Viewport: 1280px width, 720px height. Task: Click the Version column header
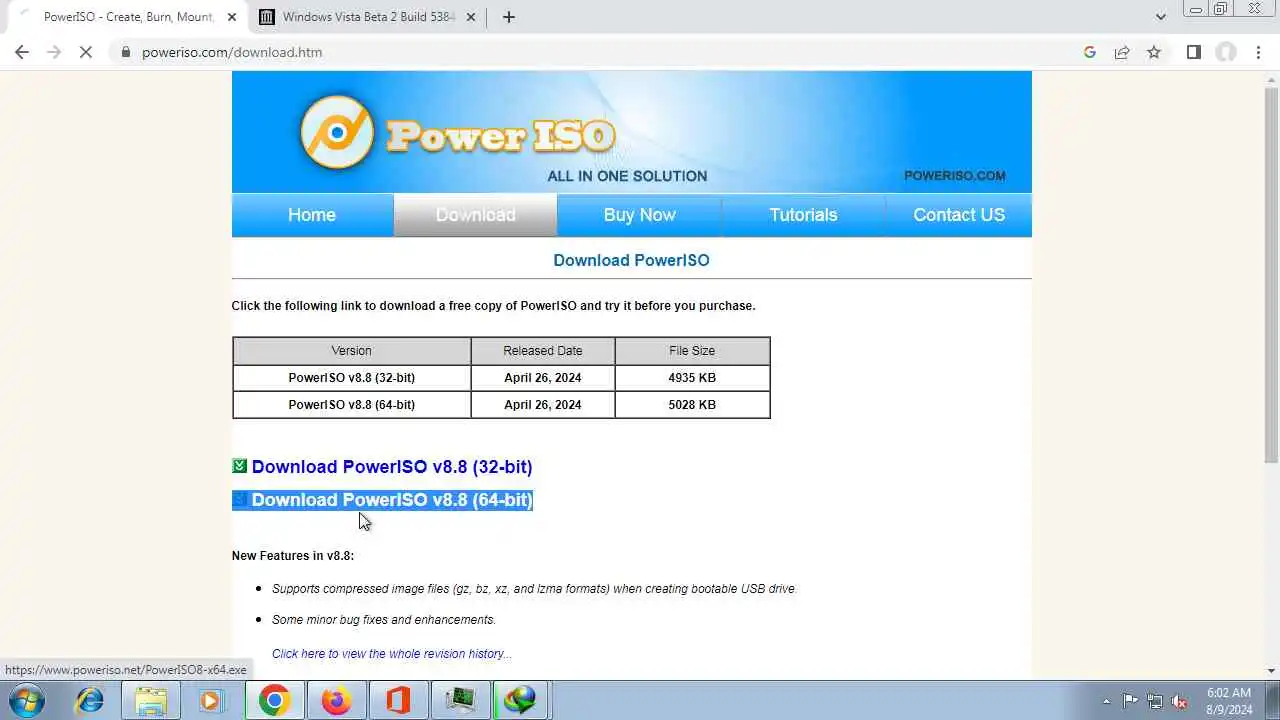point(352,351)
